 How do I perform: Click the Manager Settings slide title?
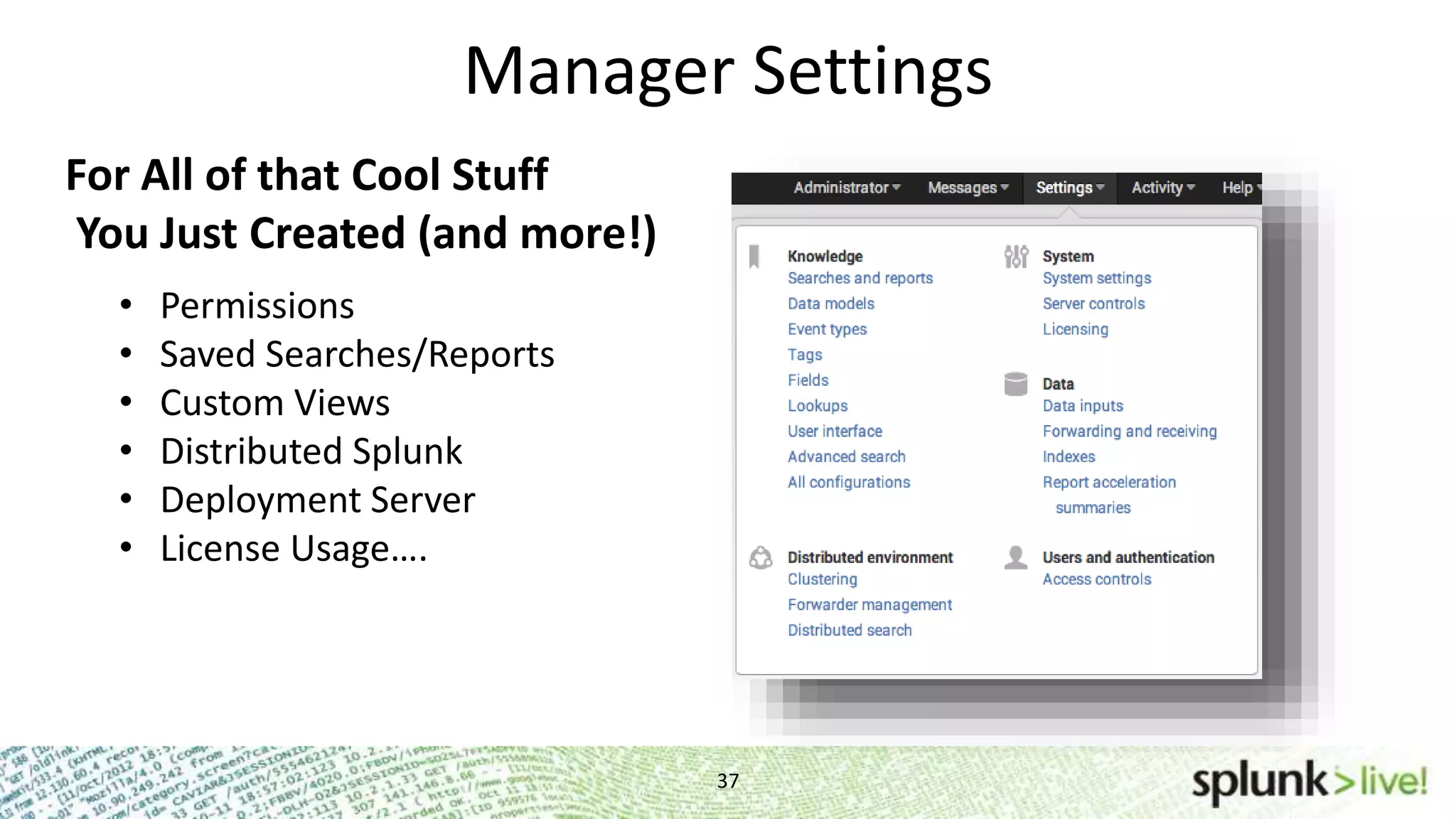(728, 70)
